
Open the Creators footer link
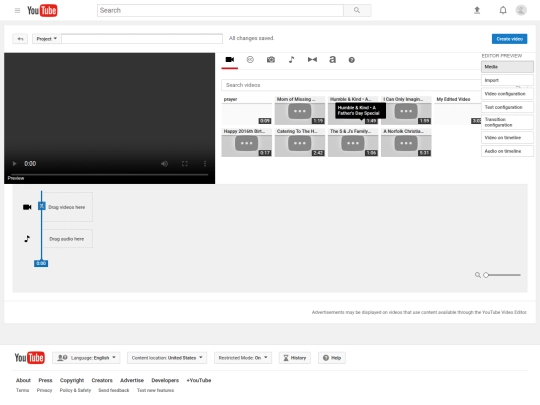[x=102, y=380]
